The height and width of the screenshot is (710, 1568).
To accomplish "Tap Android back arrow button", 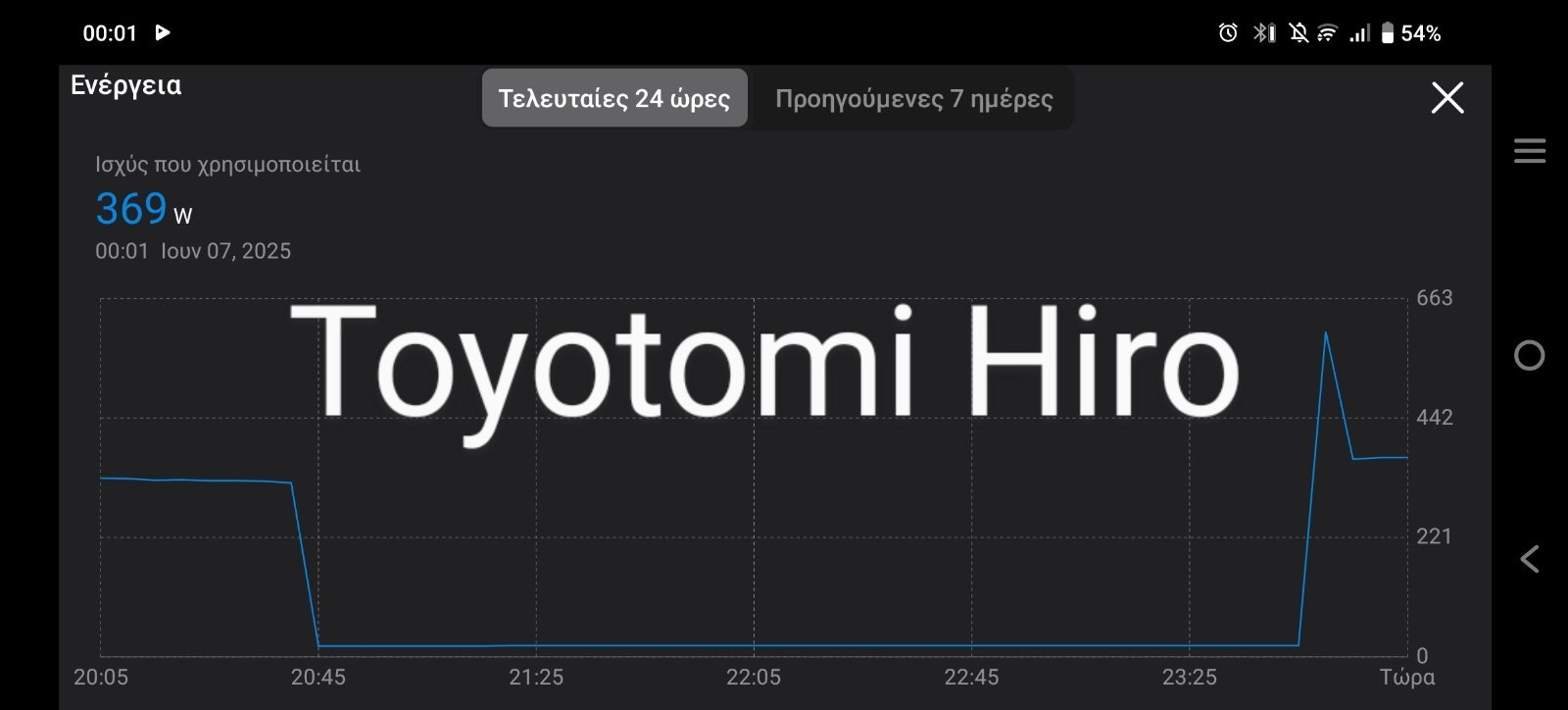I will pos(1530,559).
